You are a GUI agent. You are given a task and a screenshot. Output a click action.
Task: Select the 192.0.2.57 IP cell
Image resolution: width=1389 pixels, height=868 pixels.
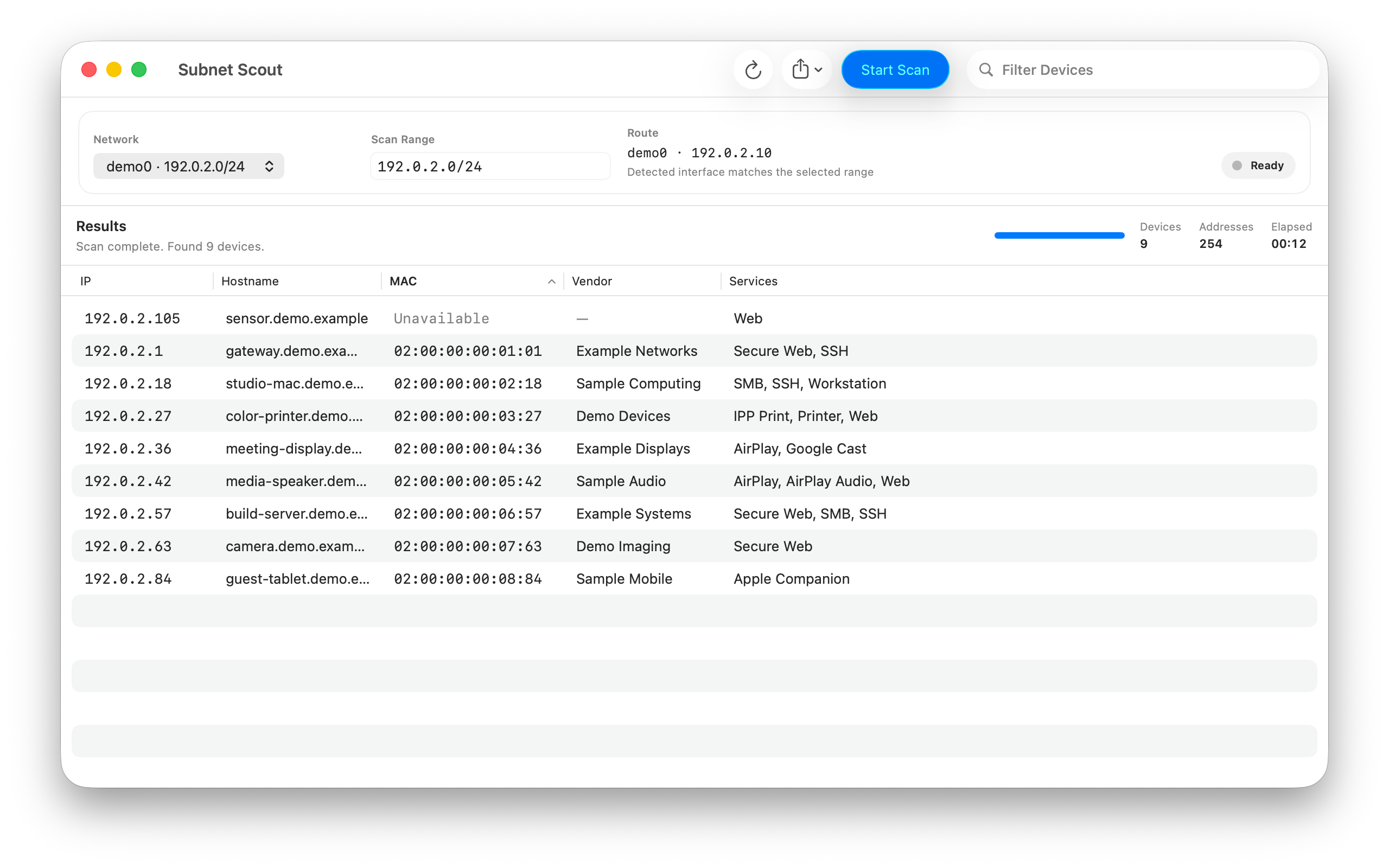click(128, 514)
